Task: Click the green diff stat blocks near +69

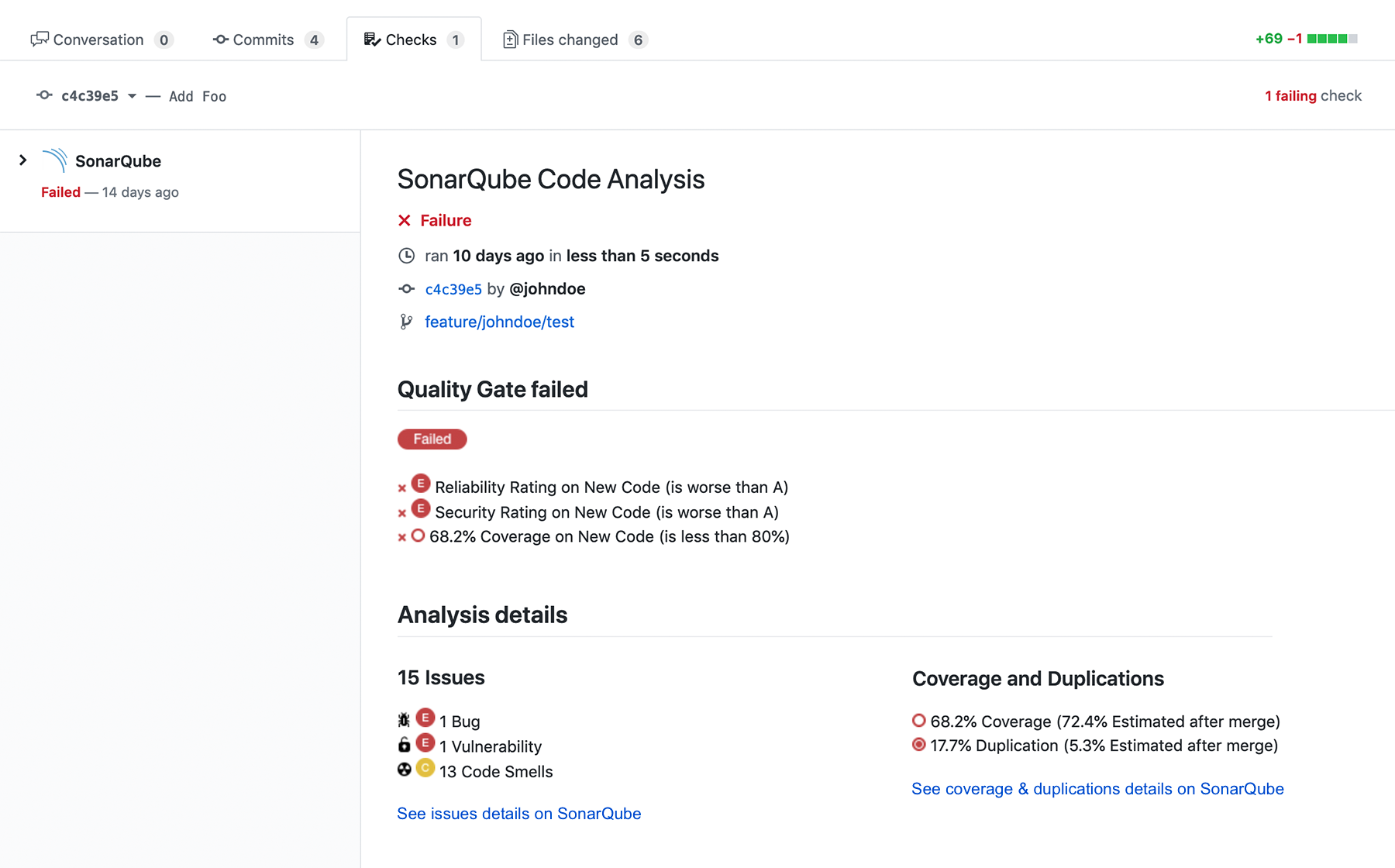Action: tap(1327, 38)
